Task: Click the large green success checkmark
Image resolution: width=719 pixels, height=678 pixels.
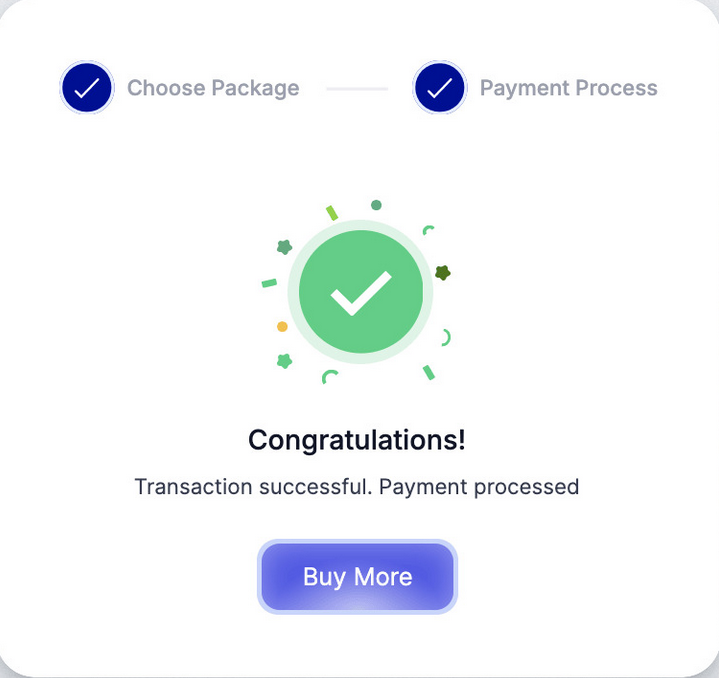Action: [x=360, y=292]
